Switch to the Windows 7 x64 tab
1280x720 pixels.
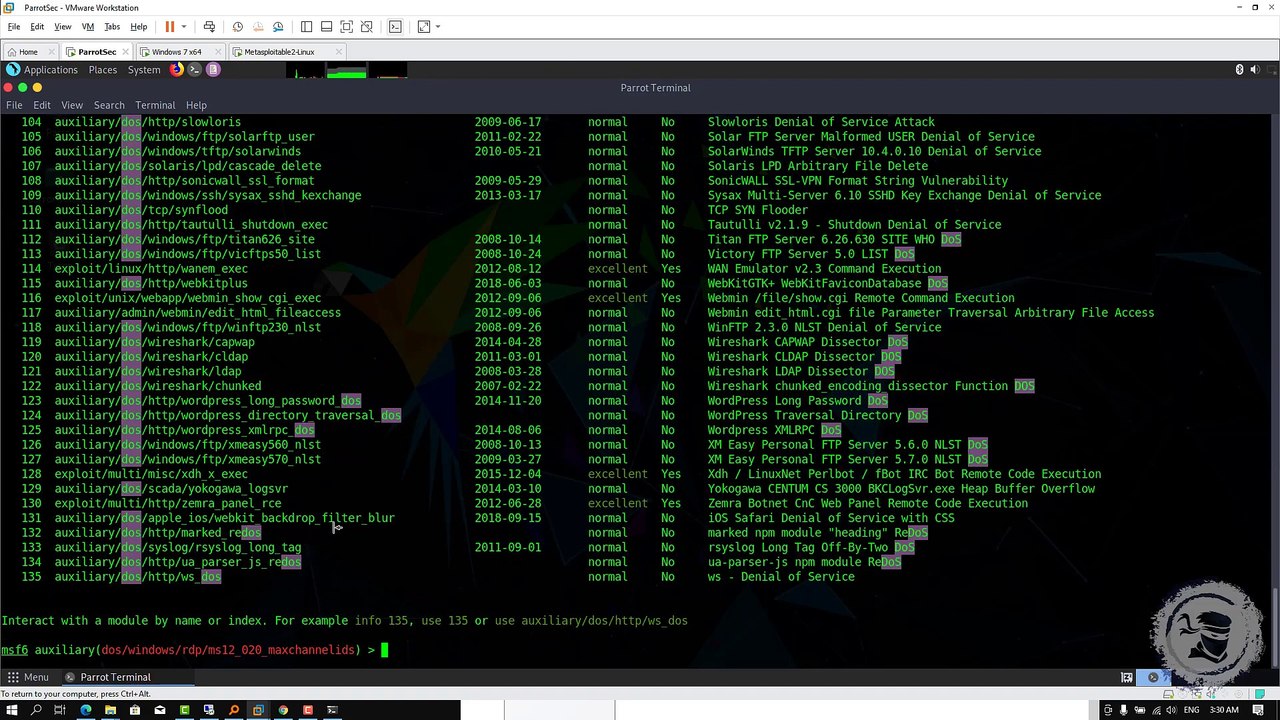pos(176,52)
